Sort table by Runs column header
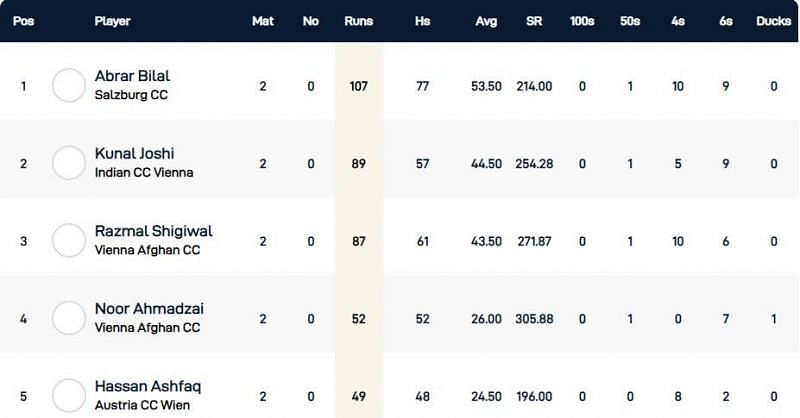 pos(358,21)
